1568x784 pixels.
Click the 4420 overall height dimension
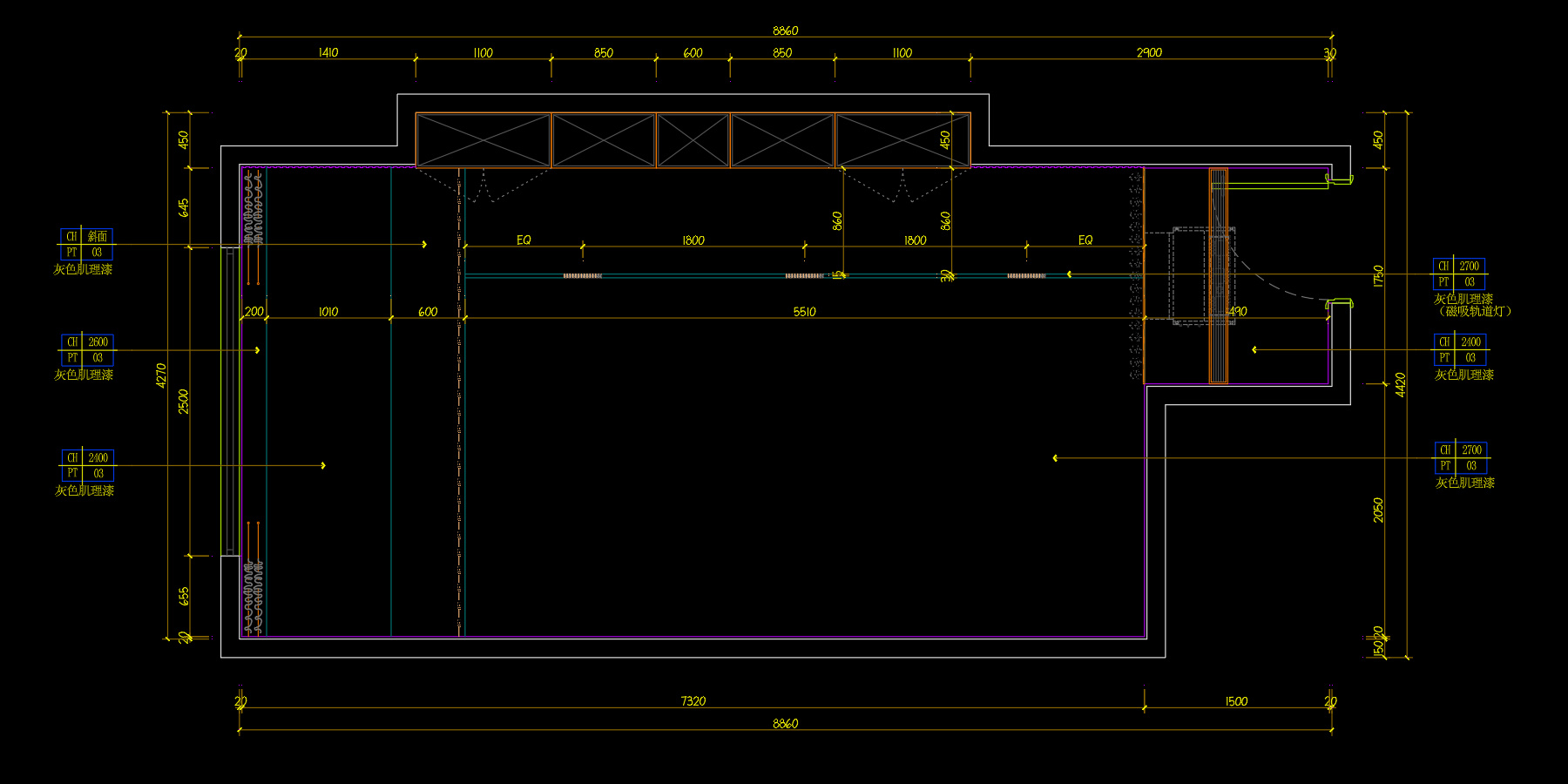tap(1401, 384)
